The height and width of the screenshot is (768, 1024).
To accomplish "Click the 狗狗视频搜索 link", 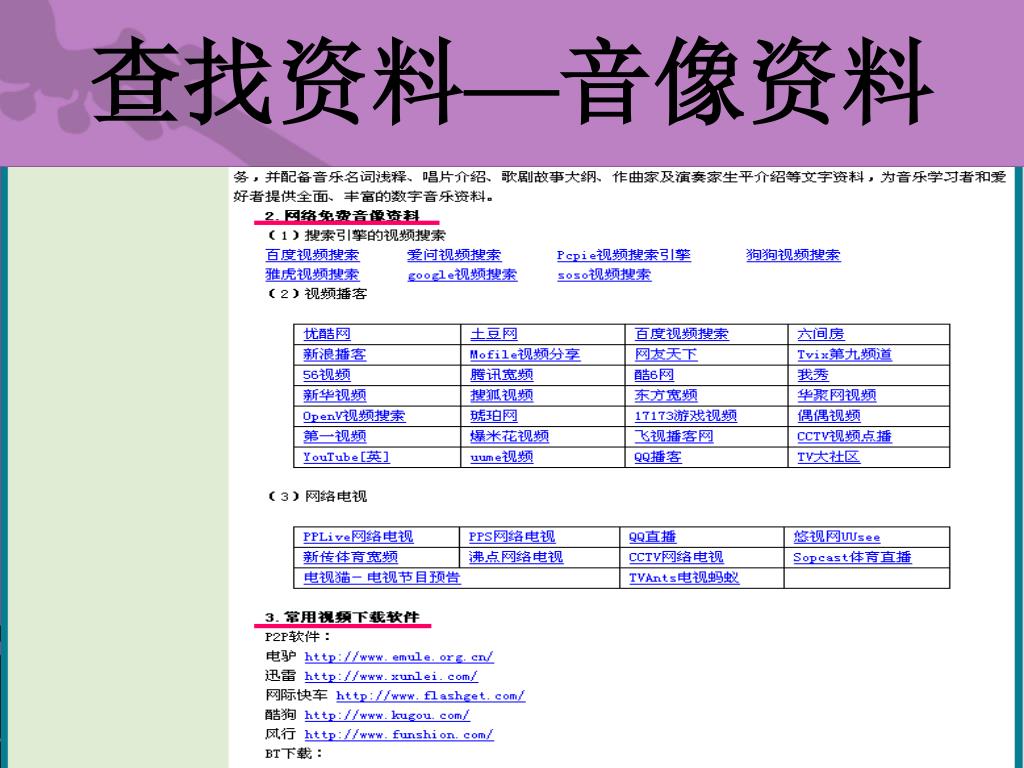I will (x=793, y=255).
